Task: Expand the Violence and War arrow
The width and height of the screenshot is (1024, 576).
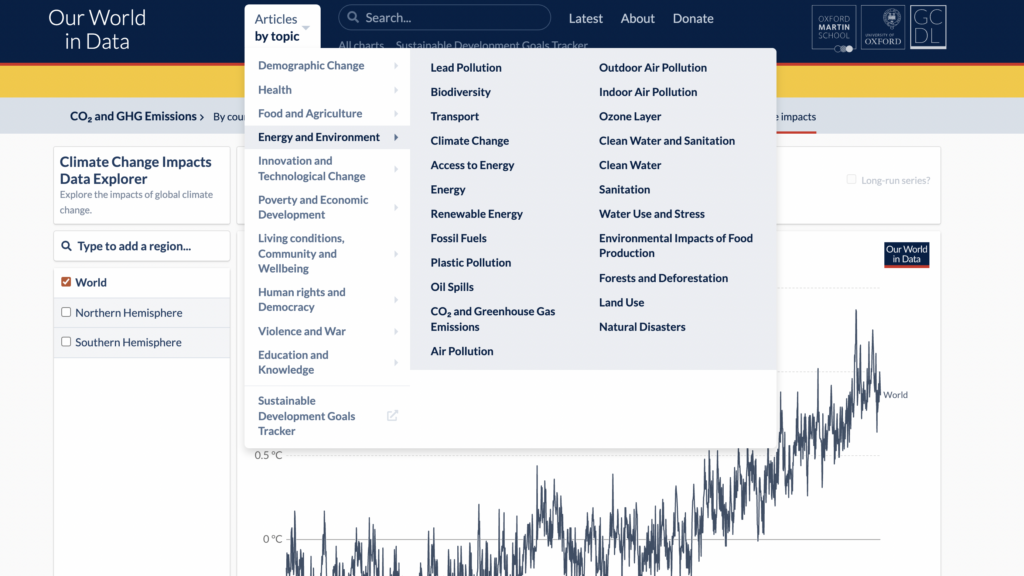Action: point(396,331)
